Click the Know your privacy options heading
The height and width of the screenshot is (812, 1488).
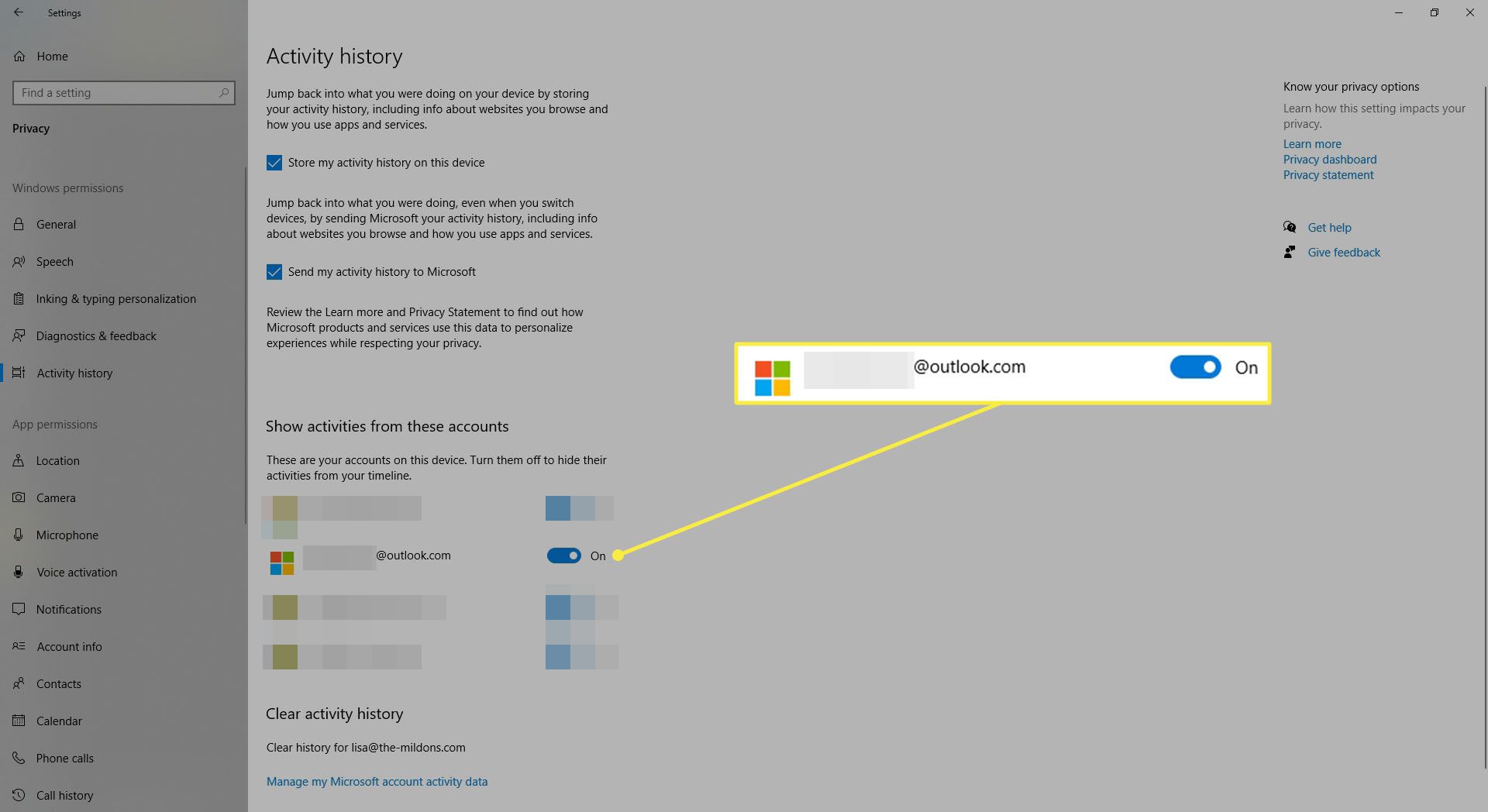click(x=1351, y=87)
